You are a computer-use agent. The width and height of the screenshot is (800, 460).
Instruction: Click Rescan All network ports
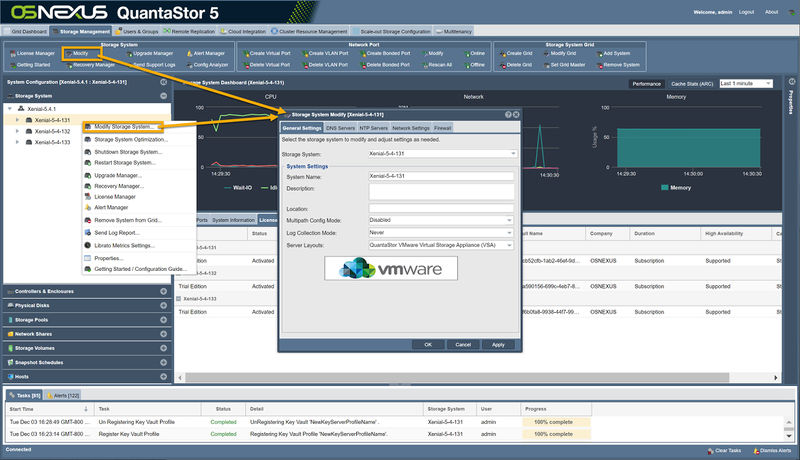coord(437,65)
